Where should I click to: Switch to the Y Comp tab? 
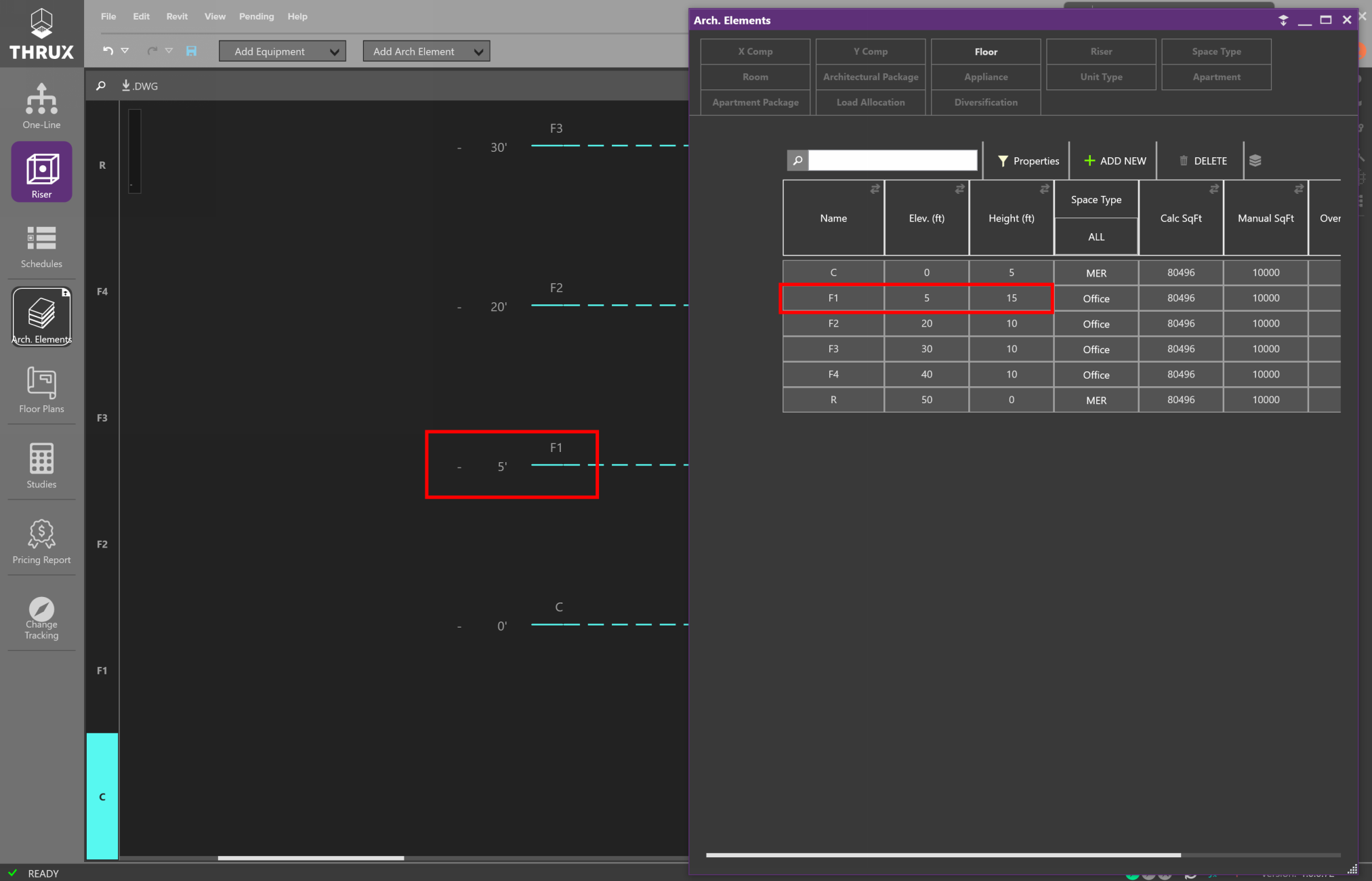pyautogui.click(x=871, y=52)
